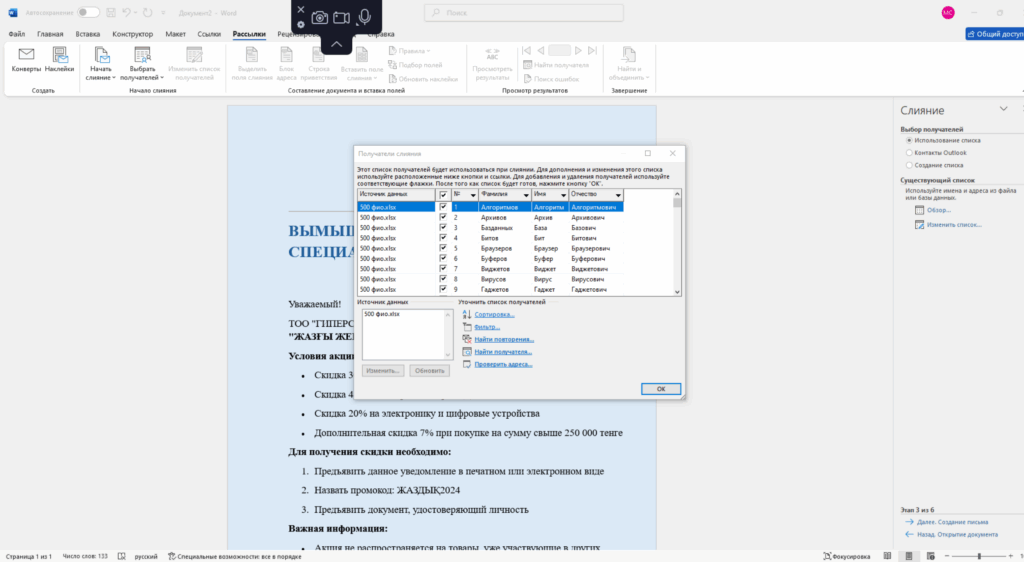Click the Наклейки labels icon
The image size is (1024, 562).
[59, 54]
